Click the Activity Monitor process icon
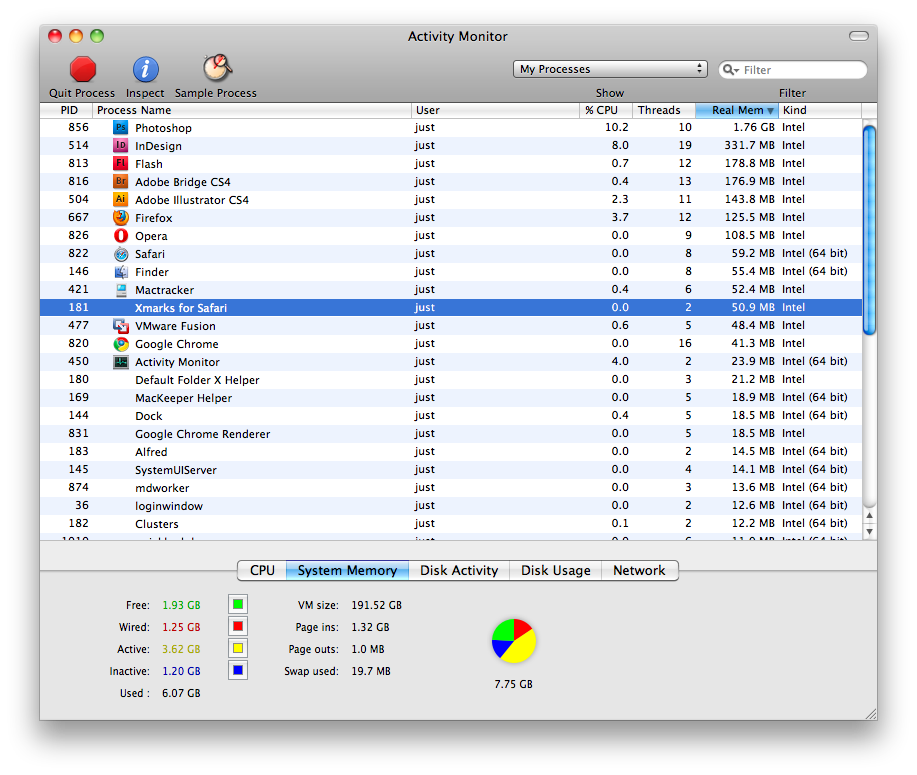The height and width of the screenshot is (775, 917). pos(120,362)
